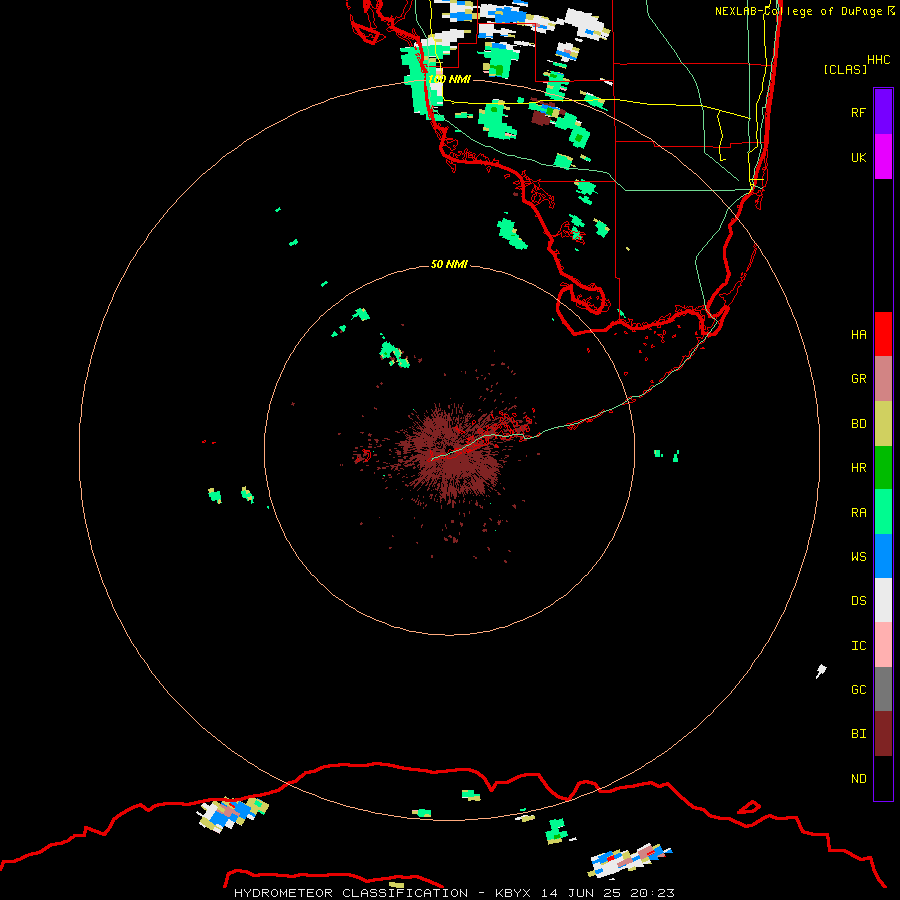Viewport: 900px width, 900px height.
Task: Click the KBYX radar site identifier
Action: point(513,893)
